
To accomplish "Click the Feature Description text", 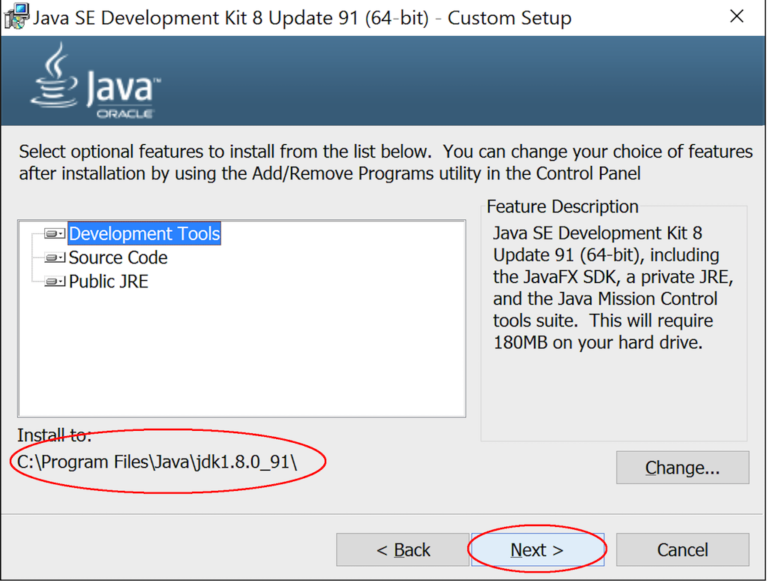I will point(613,288).
